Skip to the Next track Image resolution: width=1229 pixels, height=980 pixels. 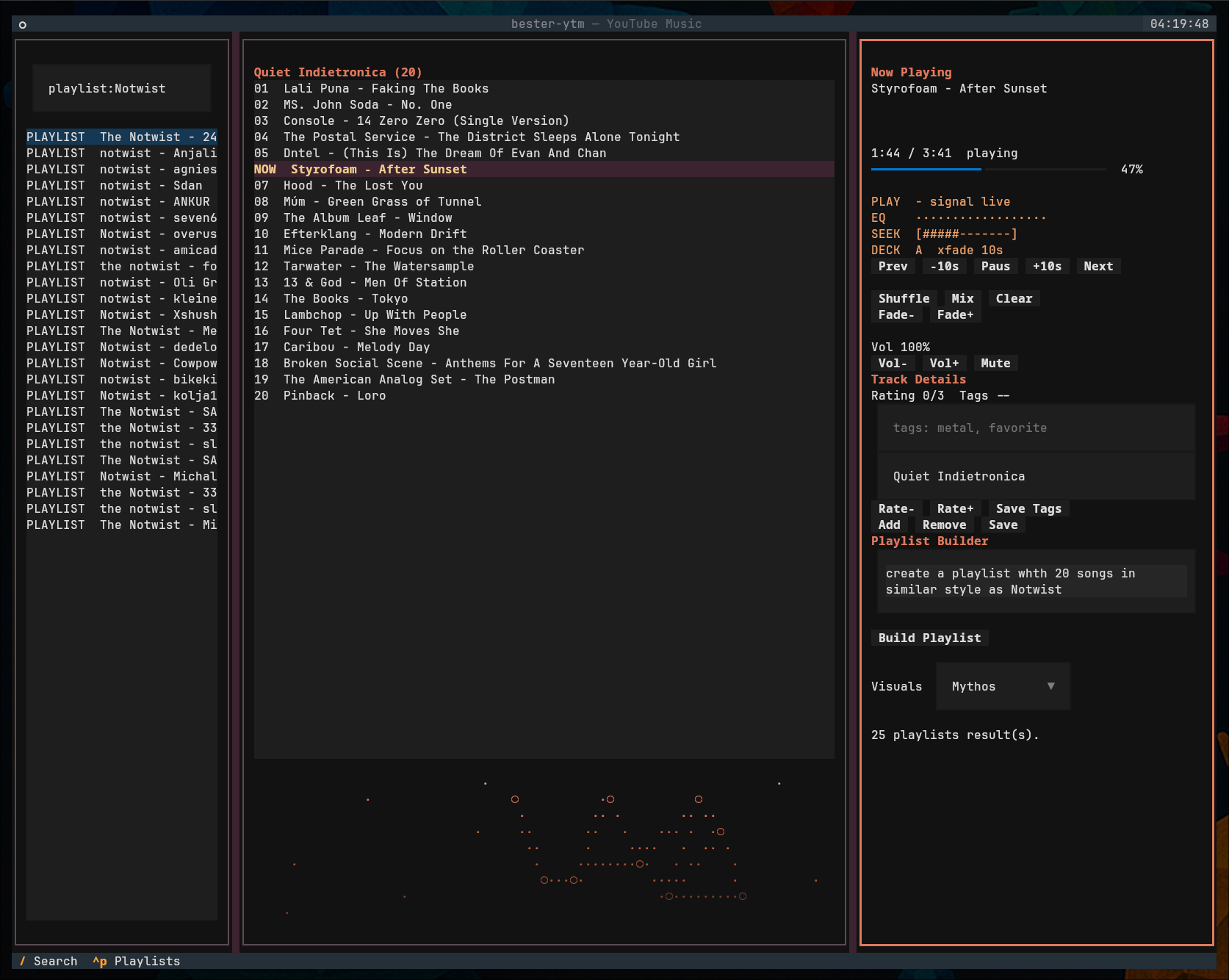(1098, 266)
